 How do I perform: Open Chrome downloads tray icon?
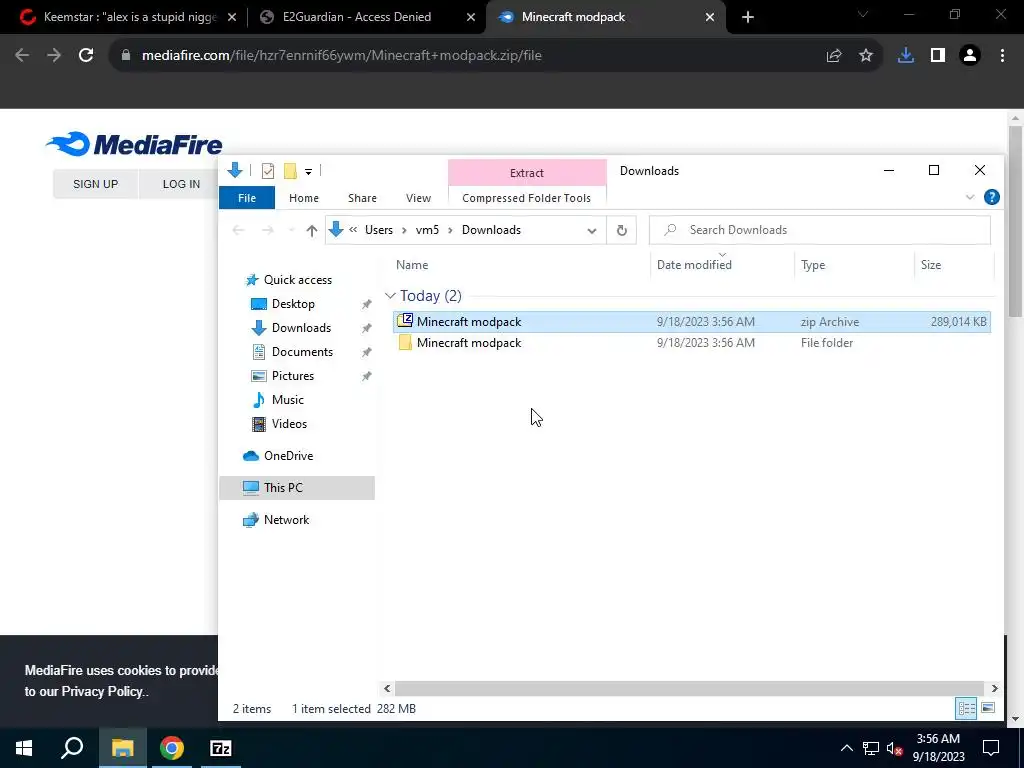click(x=906, y=56)
